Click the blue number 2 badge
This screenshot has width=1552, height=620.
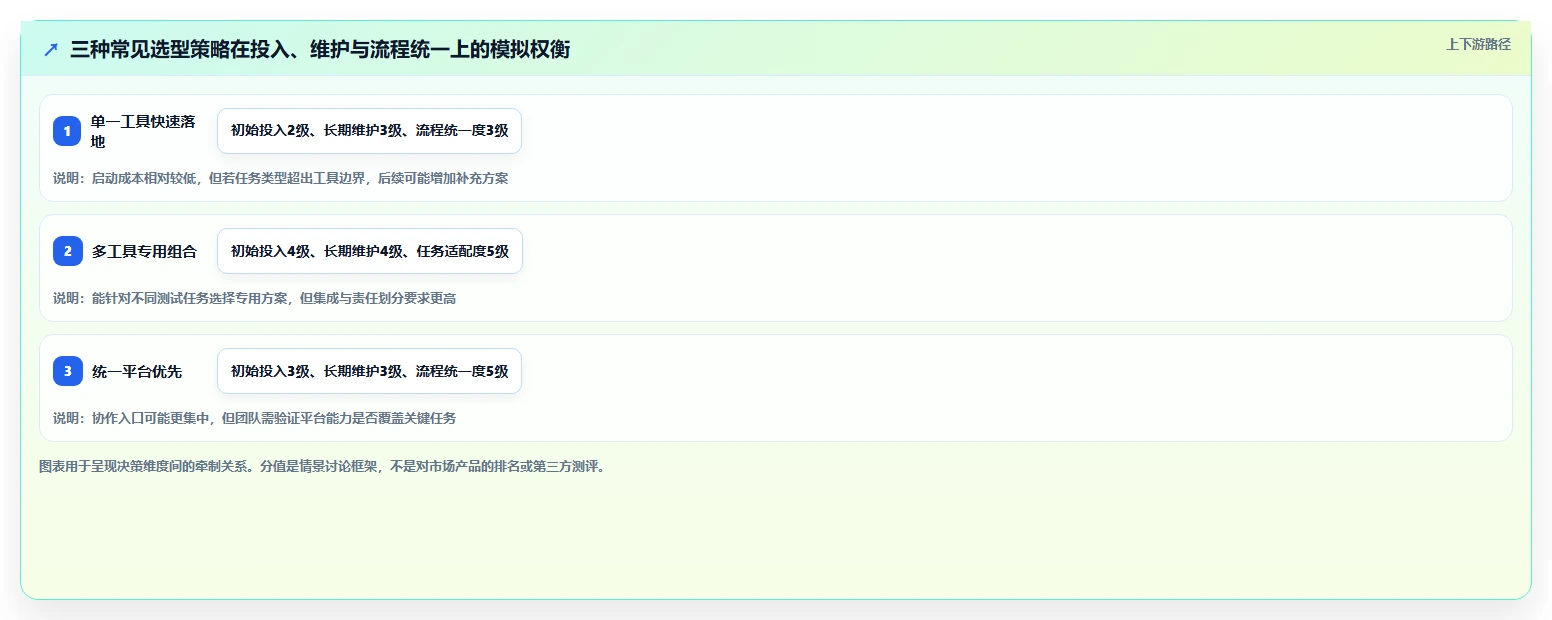(67, 251)
